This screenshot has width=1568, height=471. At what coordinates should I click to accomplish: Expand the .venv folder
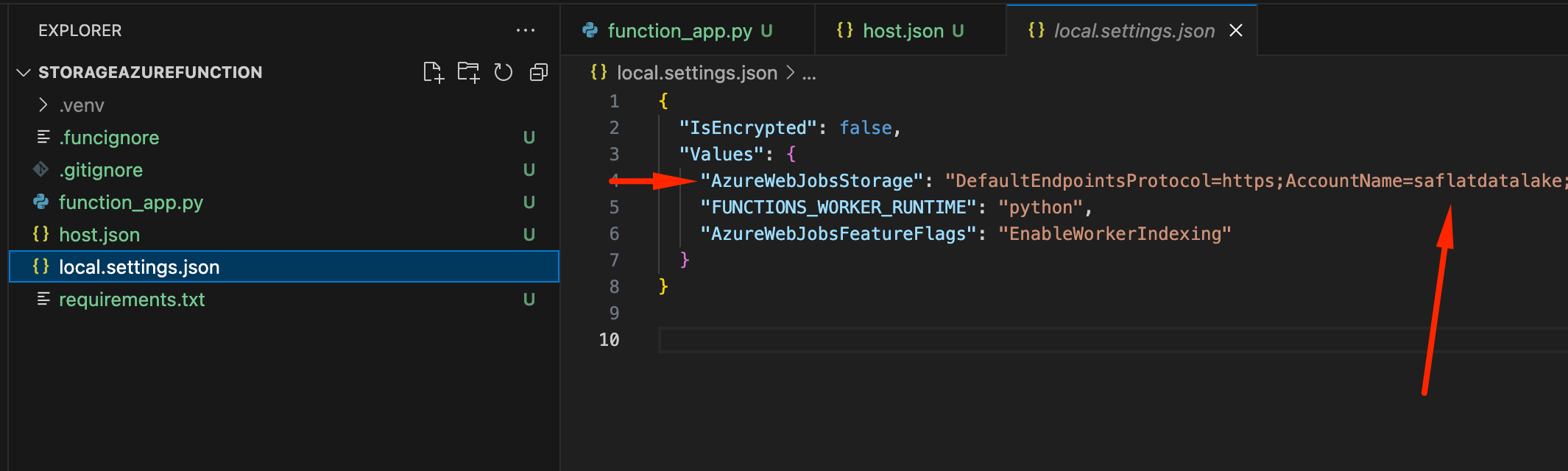click(x=43, y=105)
